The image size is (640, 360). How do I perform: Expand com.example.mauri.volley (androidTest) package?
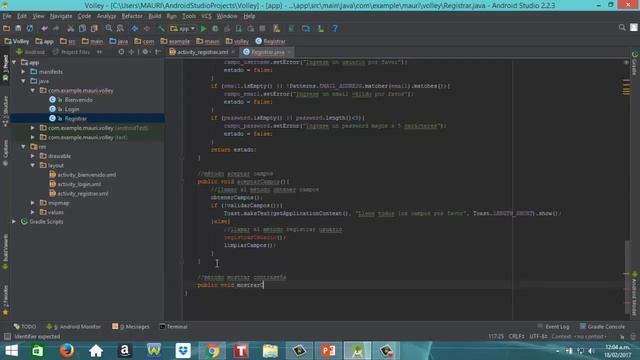(x=33, y=128)
